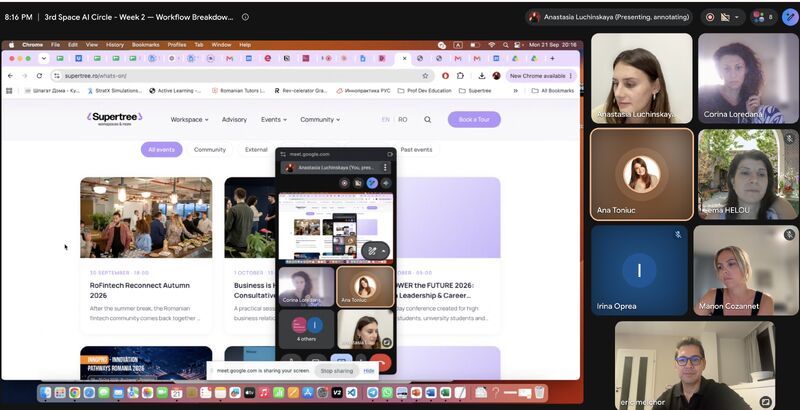
Task: End call with the red hang-up button
Action: (381, 363)
